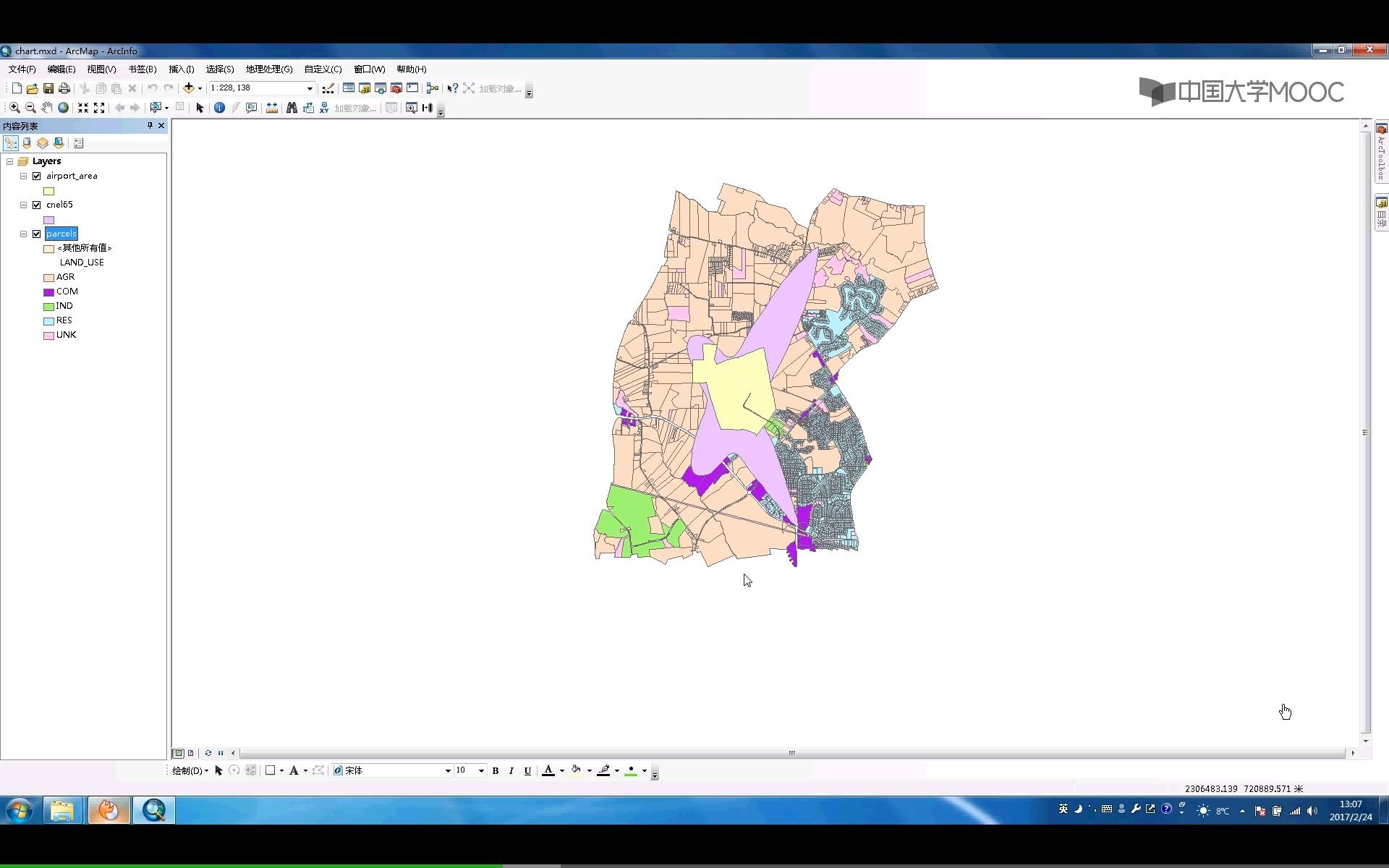Image resolution: width=1389 pixels, height=868 pixels.
Task: Click the RES legend tree item
Action: point(64,319)
